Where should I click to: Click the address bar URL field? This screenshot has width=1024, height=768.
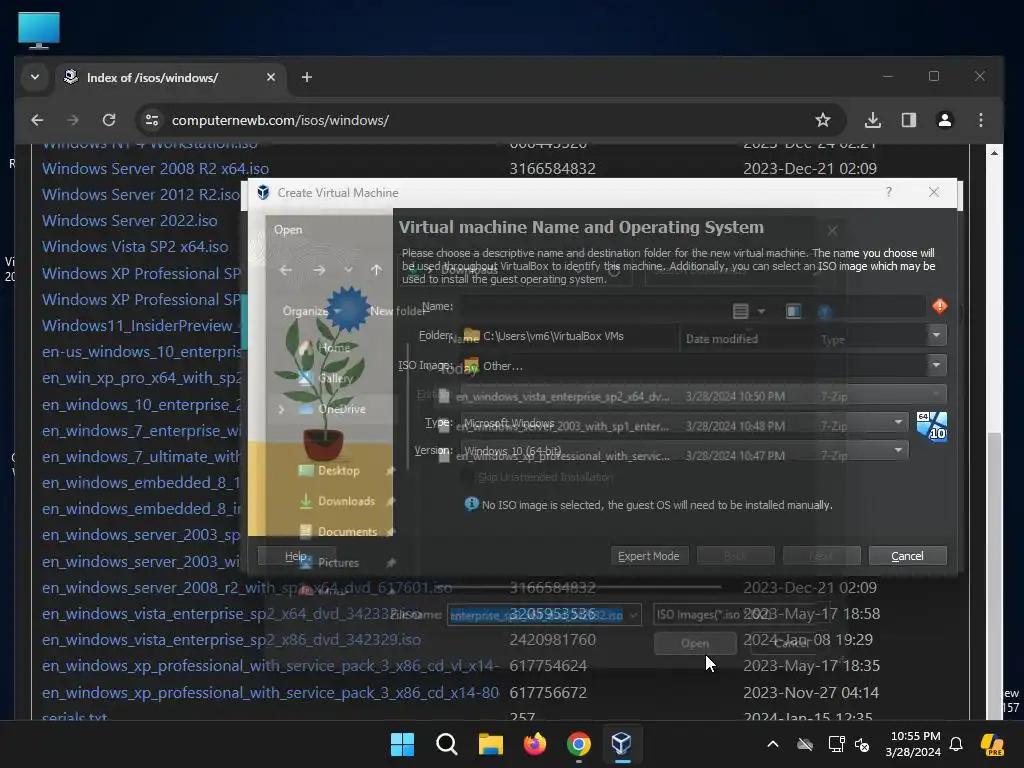tap(483, 120)
